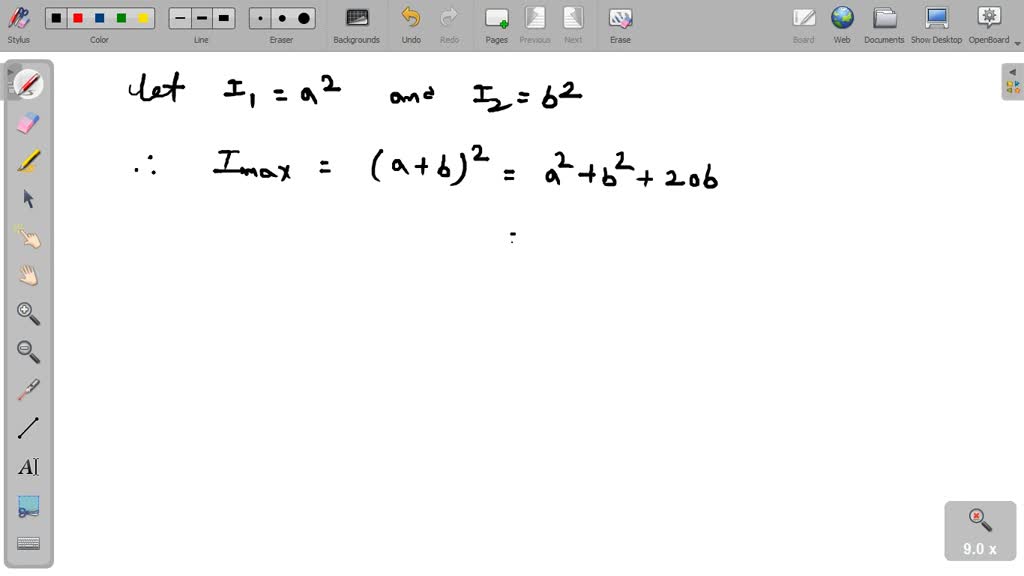Select the Eraser tool in the left sidebar
This screenshot has height=576, width=1024.
tap(27, 122)
